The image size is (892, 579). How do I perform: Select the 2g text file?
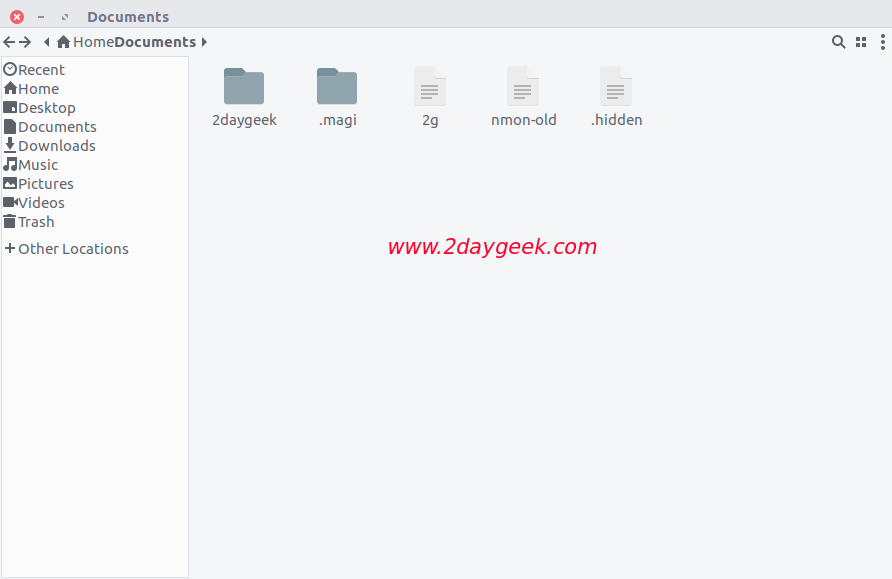click(x=430, y=97)
